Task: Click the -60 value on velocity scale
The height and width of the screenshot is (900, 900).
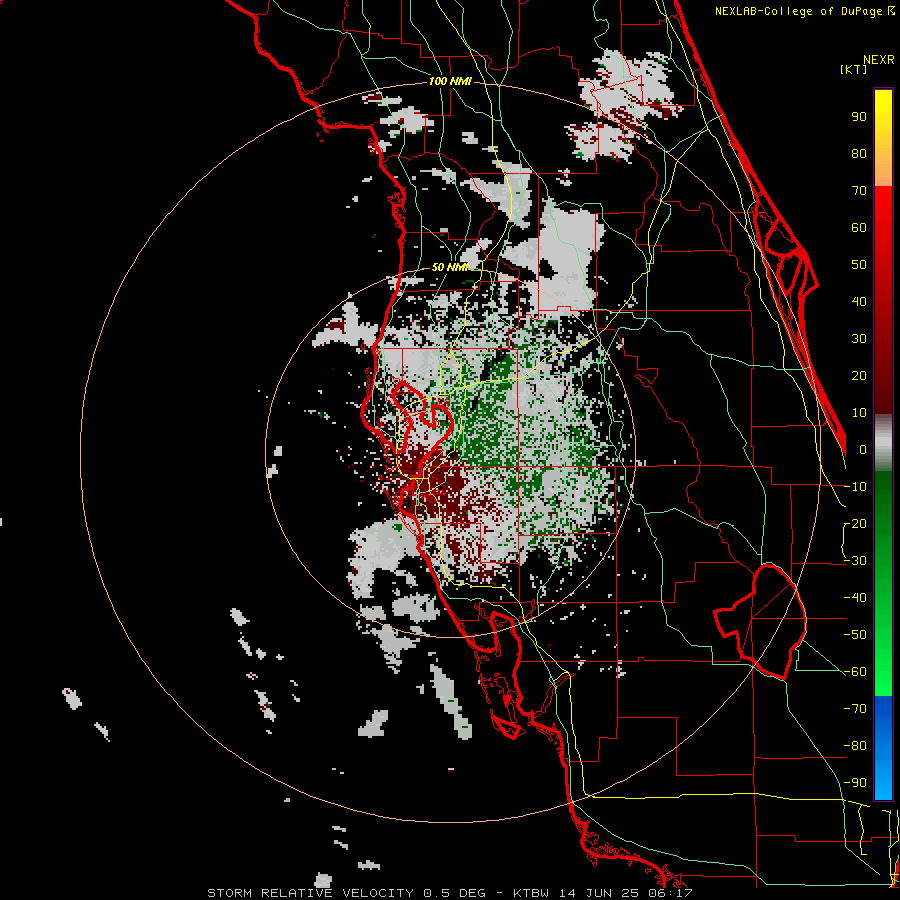Action: (855, 672)
